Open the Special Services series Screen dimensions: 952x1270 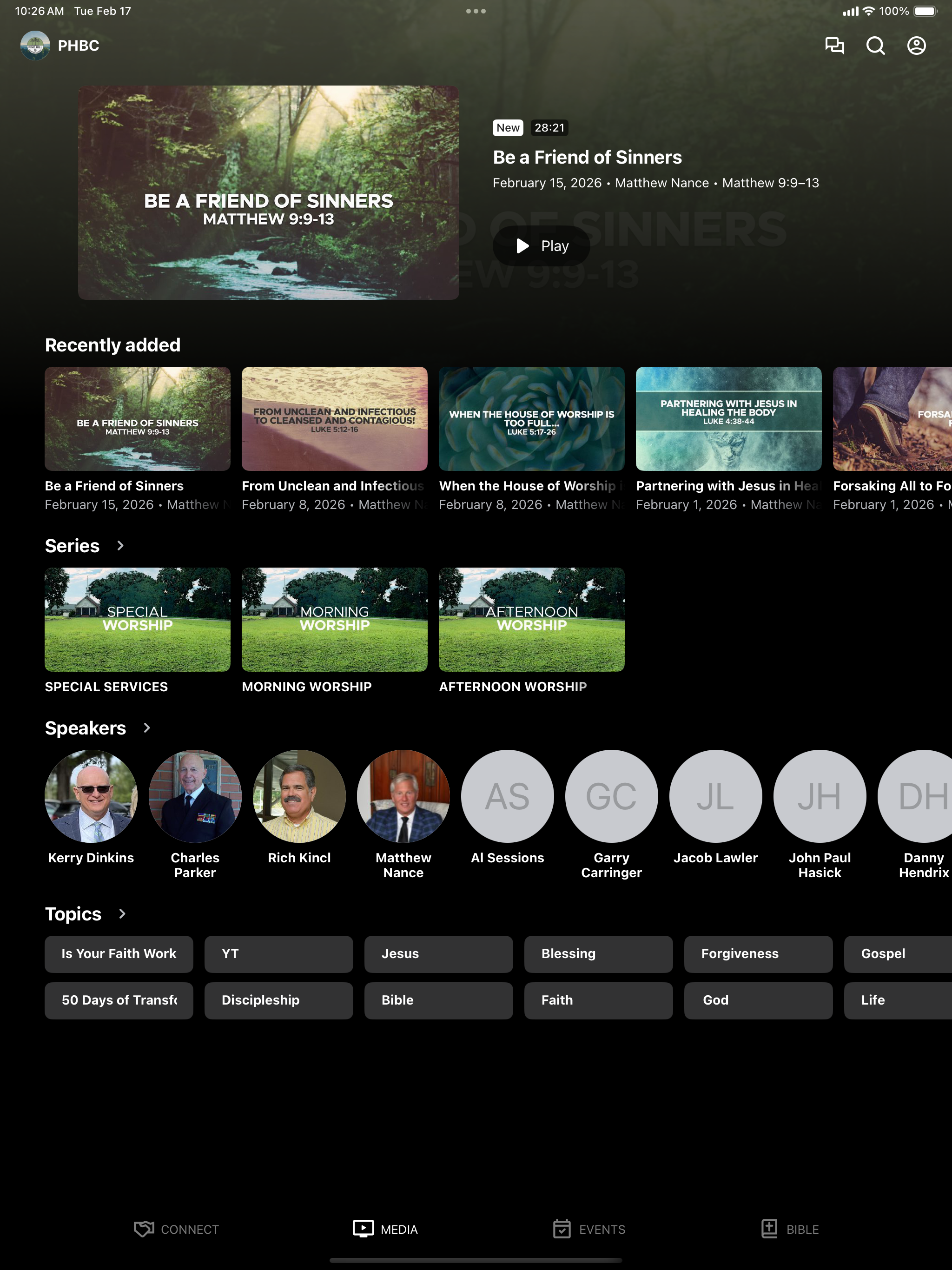click(x=138, y=620)
